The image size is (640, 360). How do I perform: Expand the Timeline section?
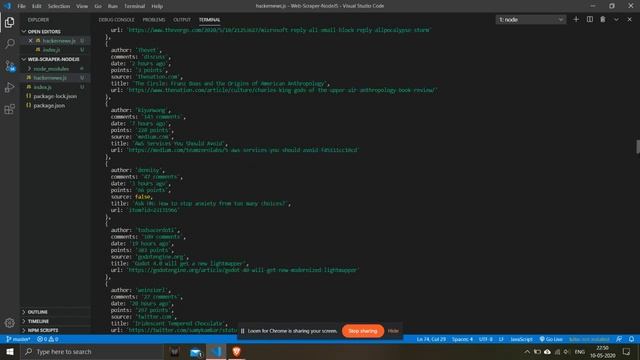pos(38,321)
